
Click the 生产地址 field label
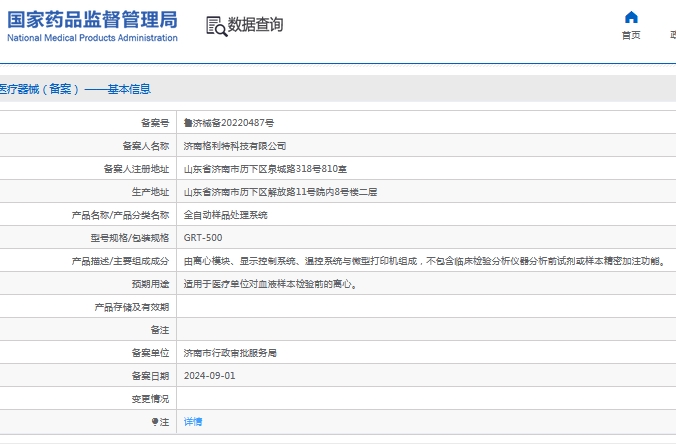tap(150, 192)
